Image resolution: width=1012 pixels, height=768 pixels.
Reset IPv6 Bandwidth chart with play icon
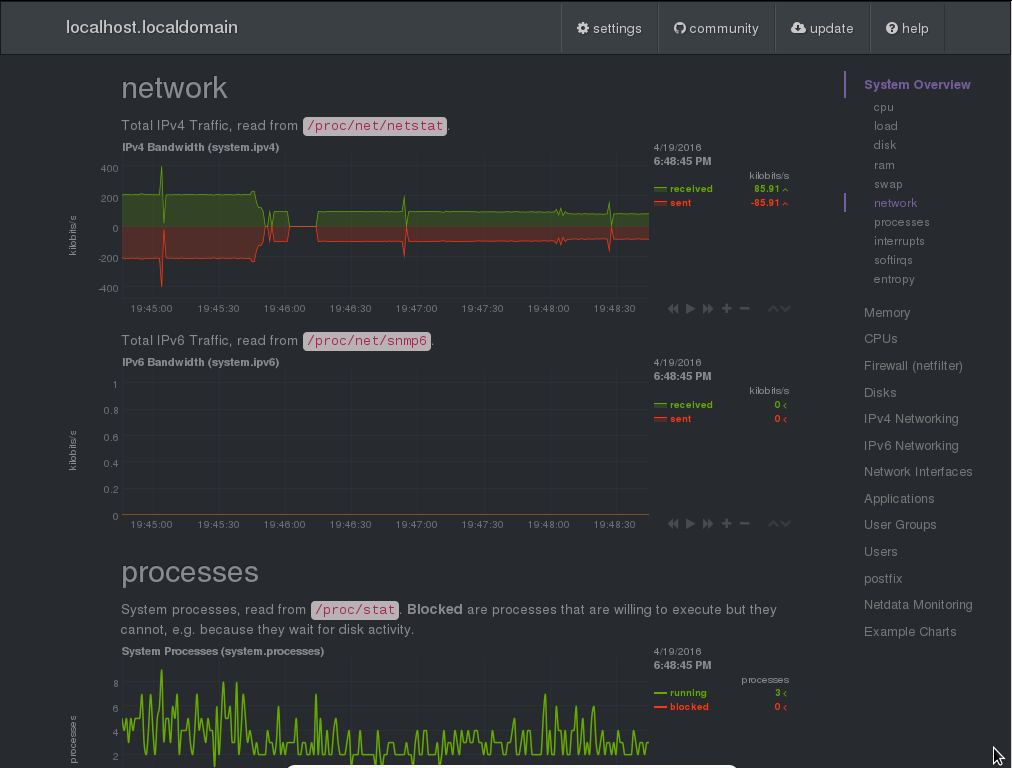(690, 523)
